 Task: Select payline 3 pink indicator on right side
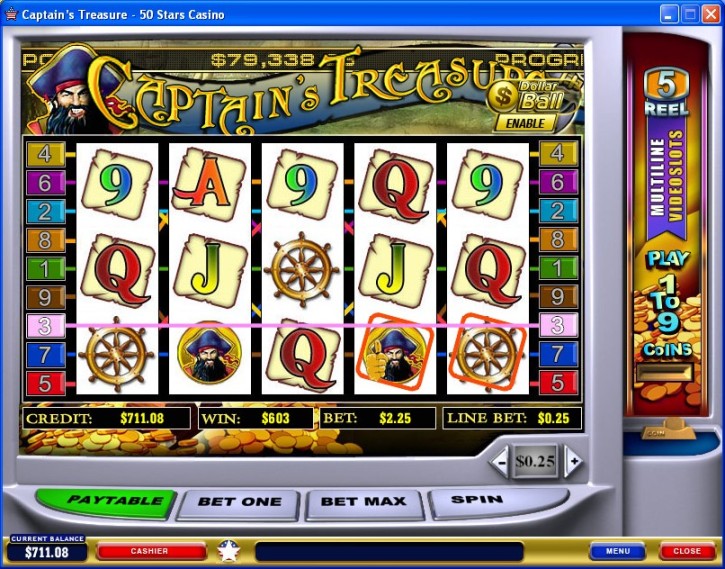pyautogui.click(x=558, y=325)
